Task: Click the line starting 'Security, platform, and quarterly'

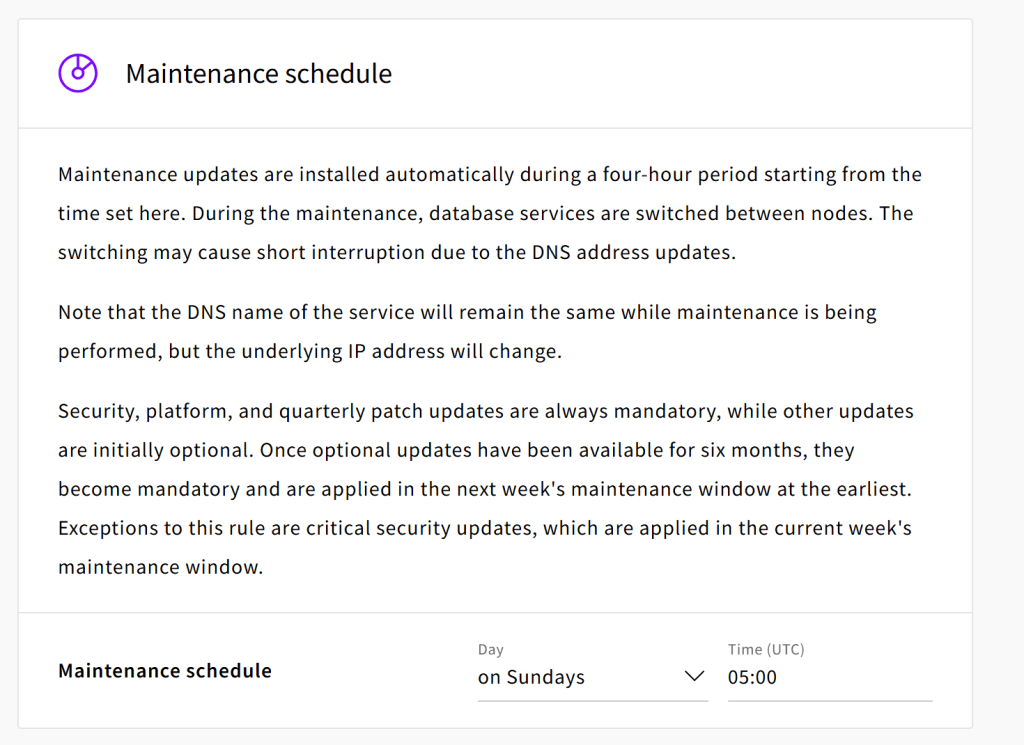Action: [485, 411]
